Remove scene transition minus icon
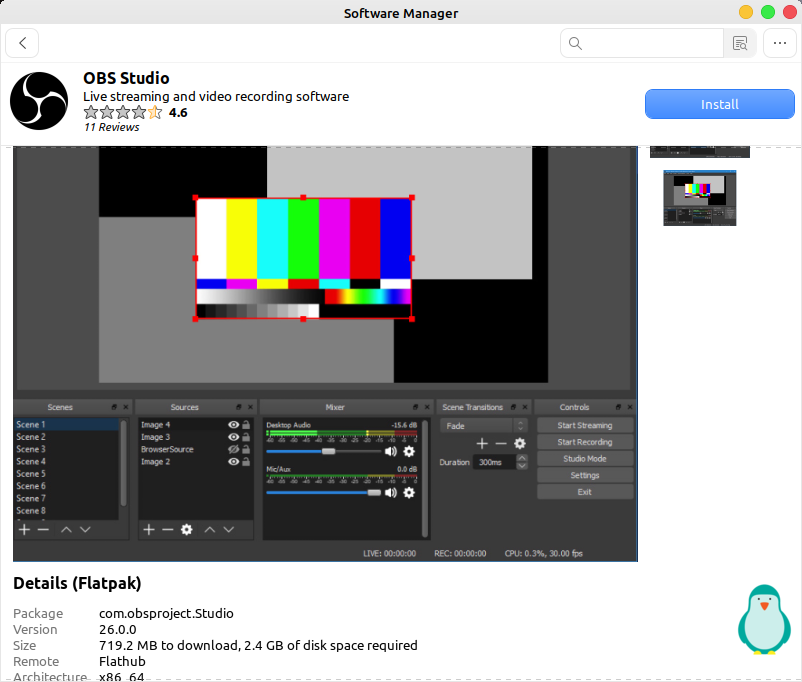 coord(501,444)
